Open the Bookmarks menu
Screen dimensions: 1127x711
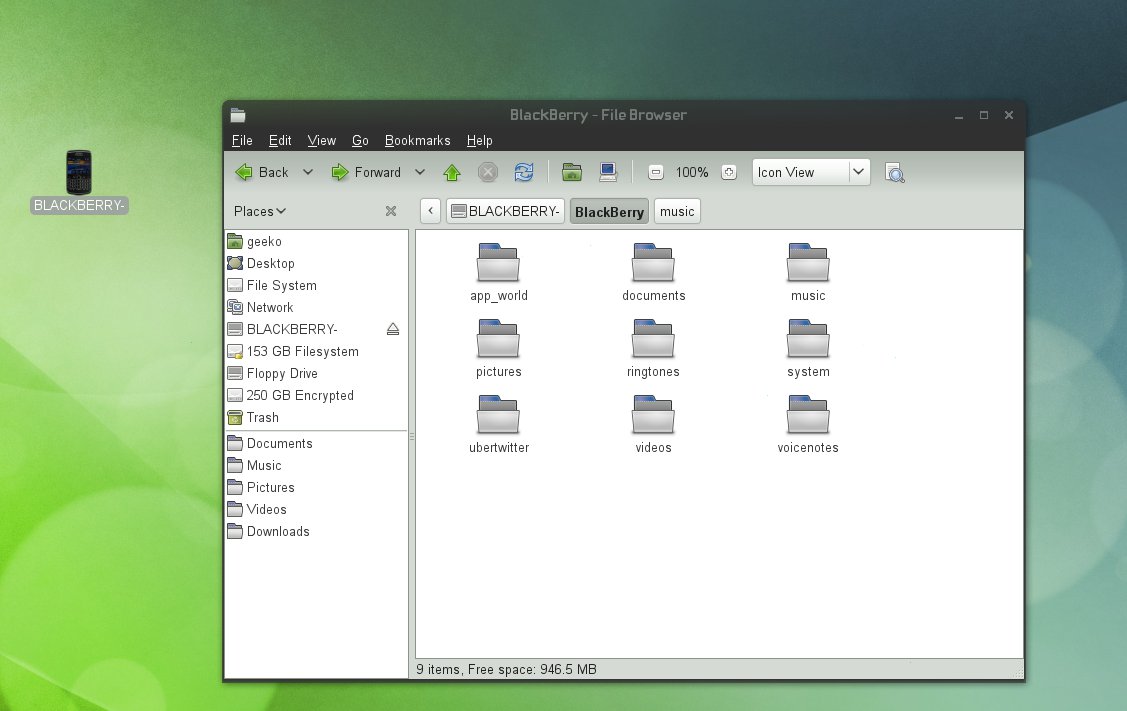417,141
